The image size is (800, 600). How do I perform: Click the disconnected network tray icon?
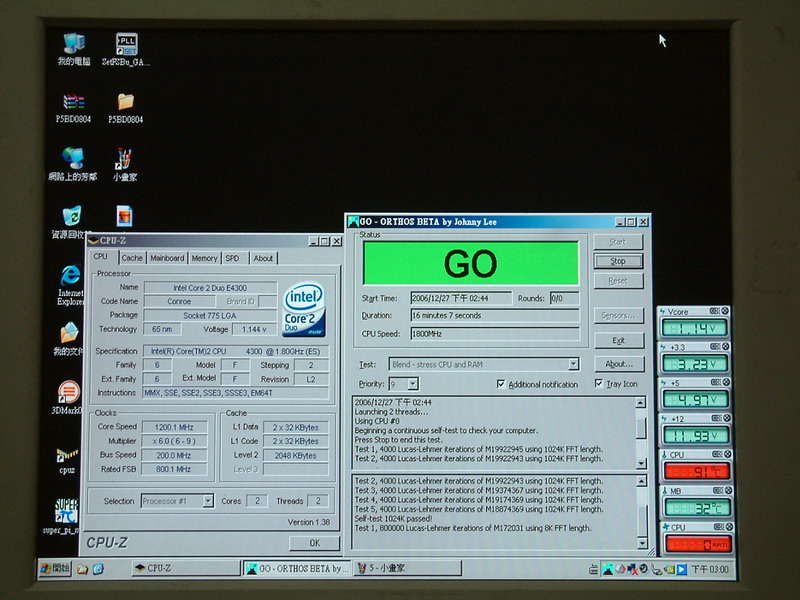click(631, 569)
